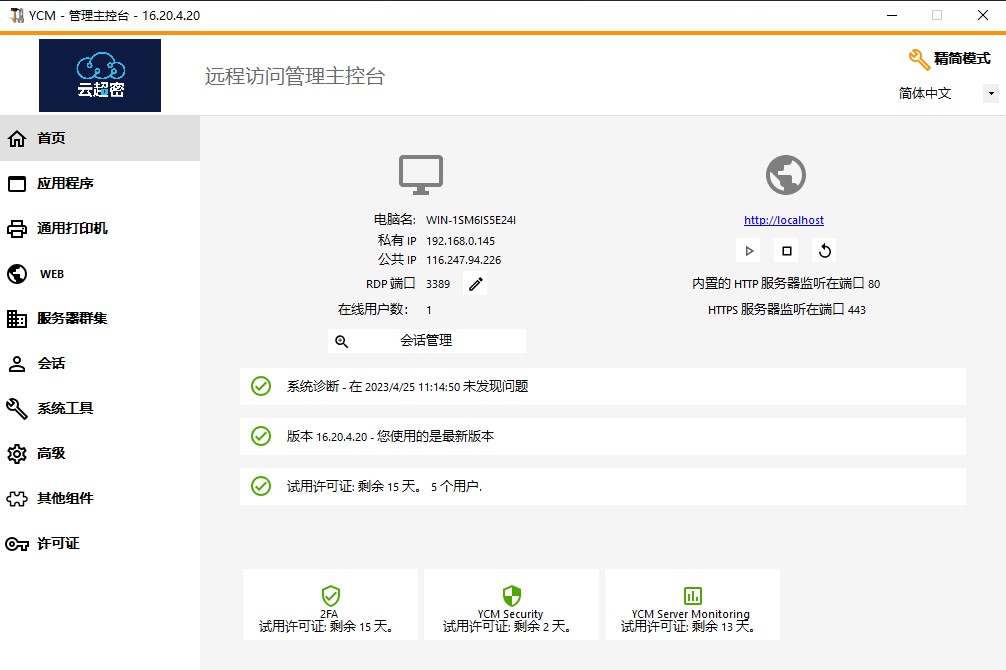Click the globe icon next to WEB
The image size is (1006, 670).
click(x=17, y=274)
